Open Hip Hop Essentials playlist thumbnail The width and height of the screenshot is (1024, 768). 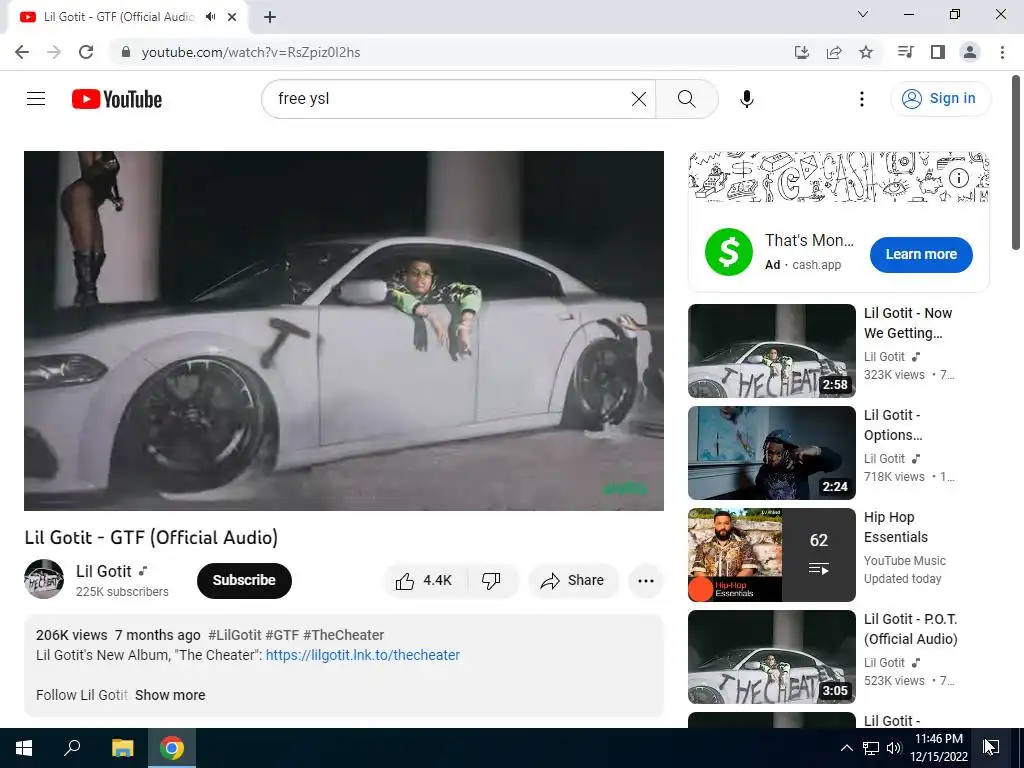tap(771, 554)
